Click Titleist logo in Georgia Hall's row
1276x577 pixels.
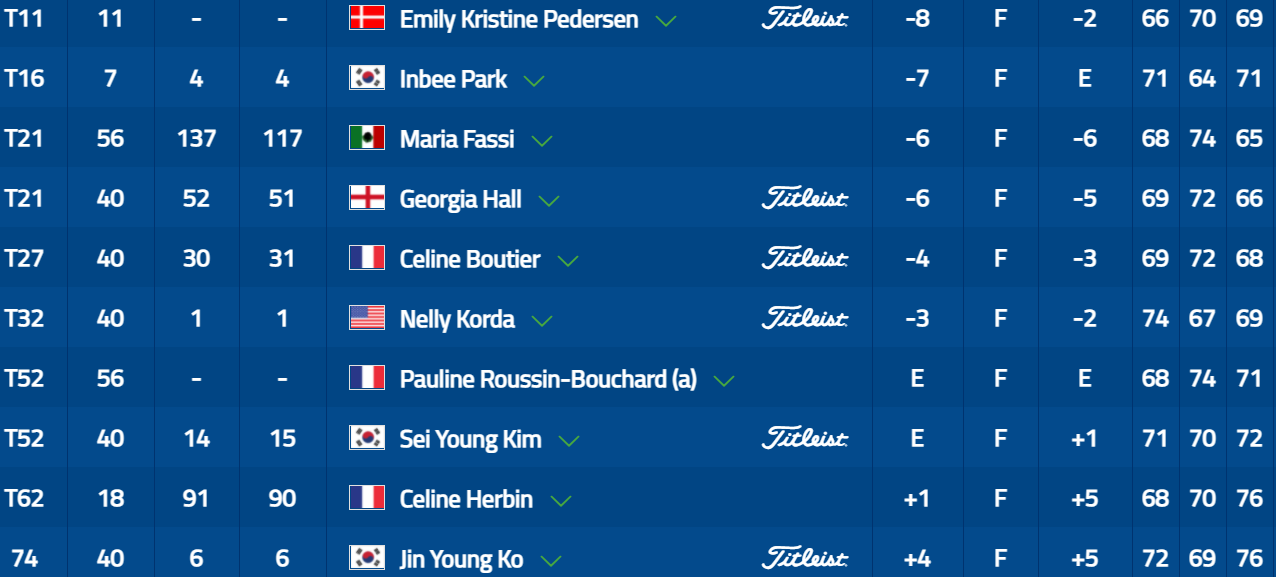(x=804, y=198)
